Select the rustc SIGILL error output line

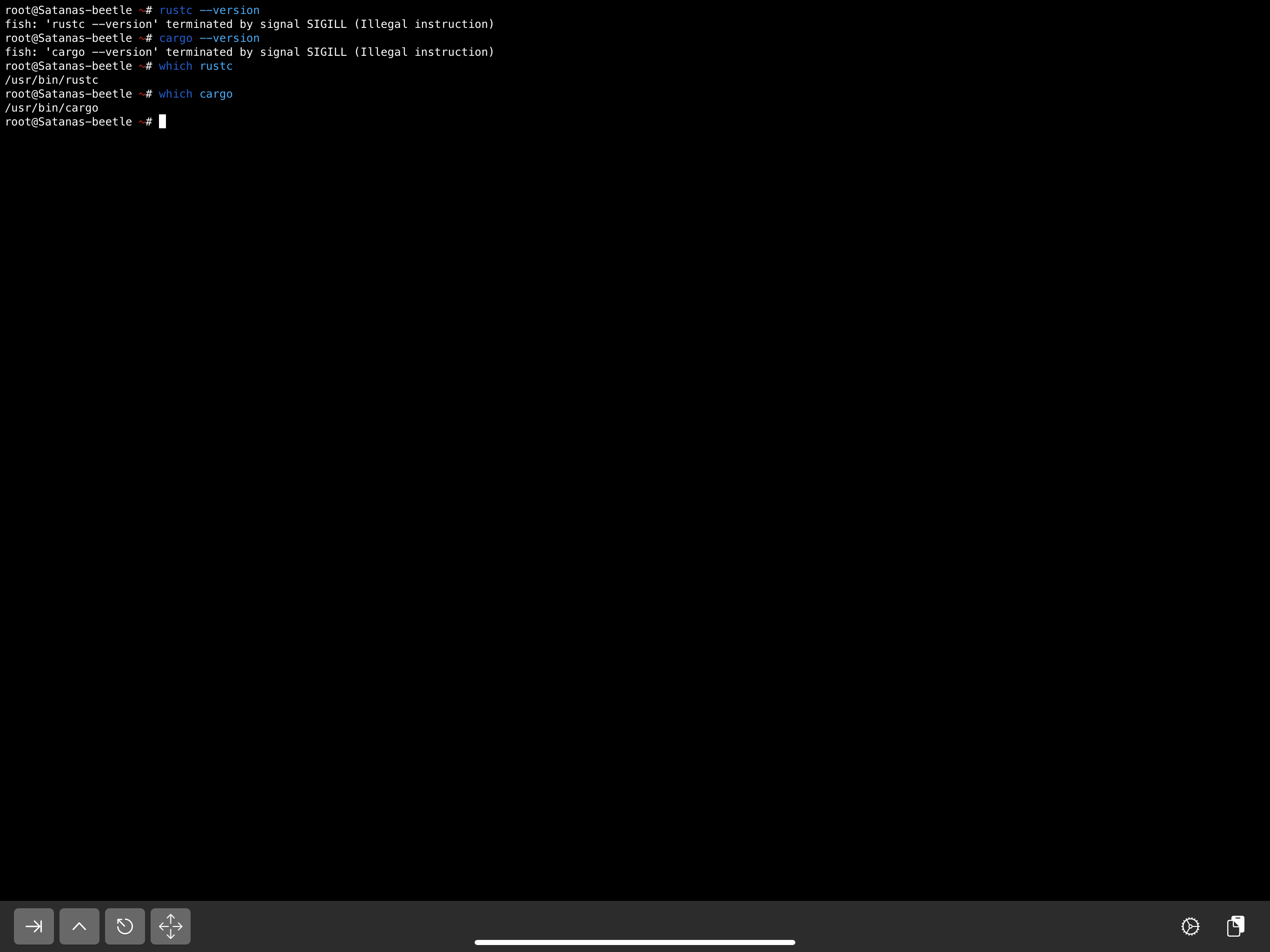click(x=250, y=24)
